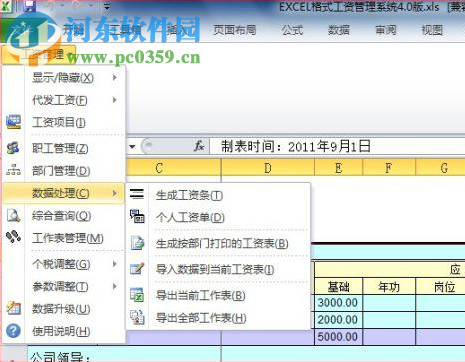Click the 导出当前工作表 spreadsheet icon
Image resolution: width=465 pixels, height=362 pixels.
[137, 295]
